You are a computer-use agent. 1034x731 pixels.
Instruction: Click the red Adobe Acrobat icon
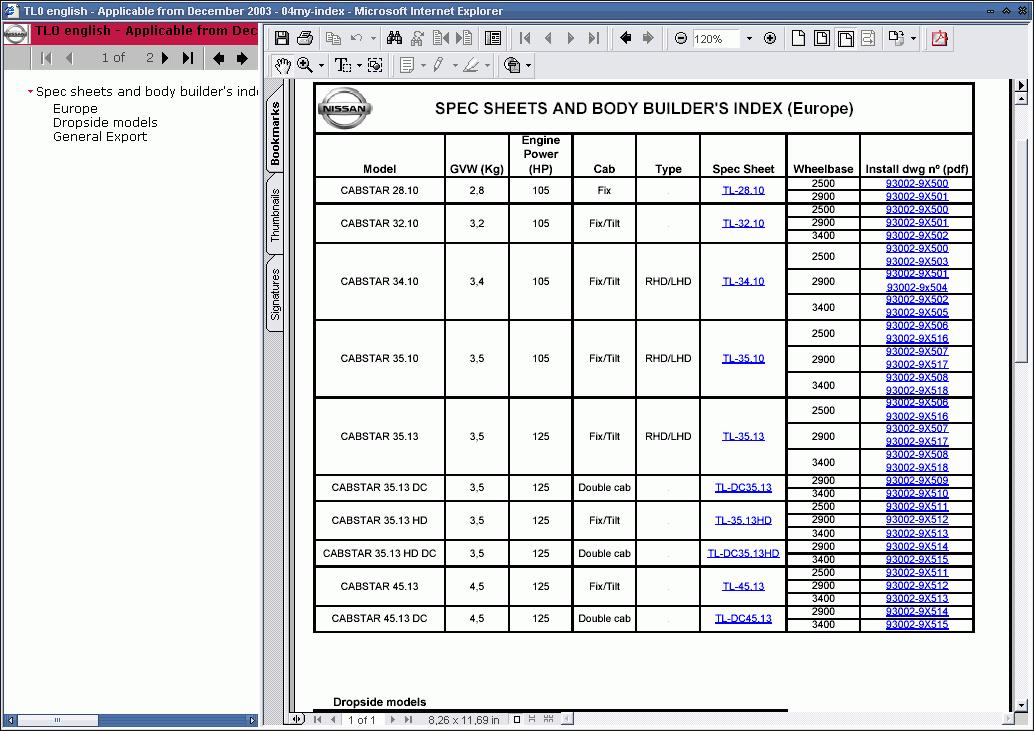pos(940,38)
